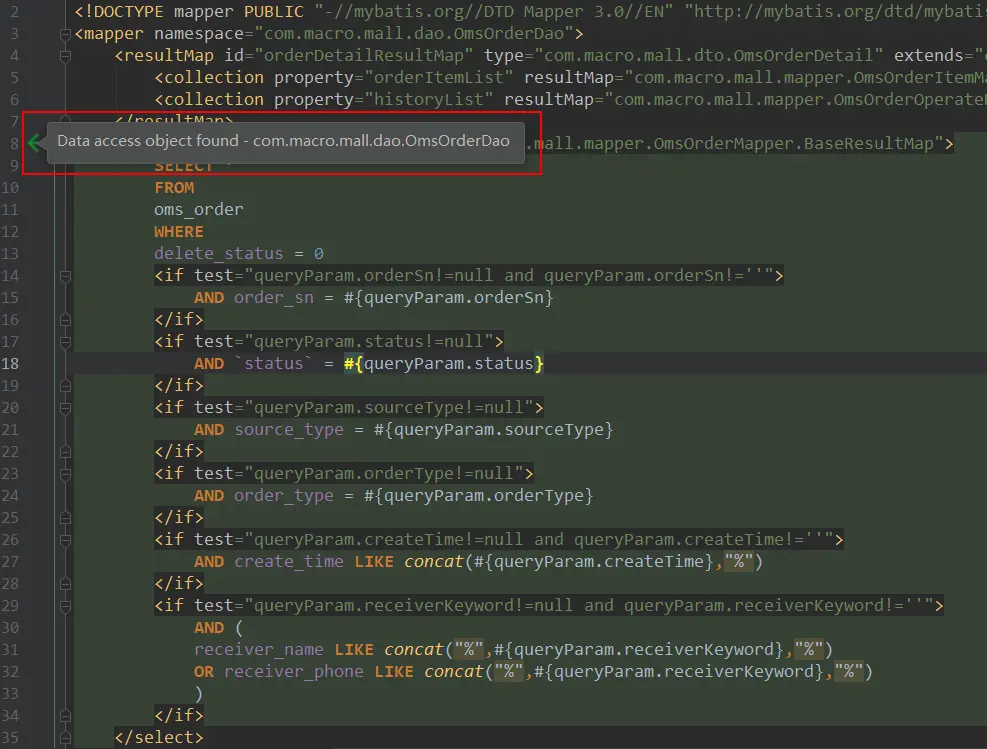The image size is (987, 749).
Task: Click the 'receiver_name' column name
Action: (259, 650)
